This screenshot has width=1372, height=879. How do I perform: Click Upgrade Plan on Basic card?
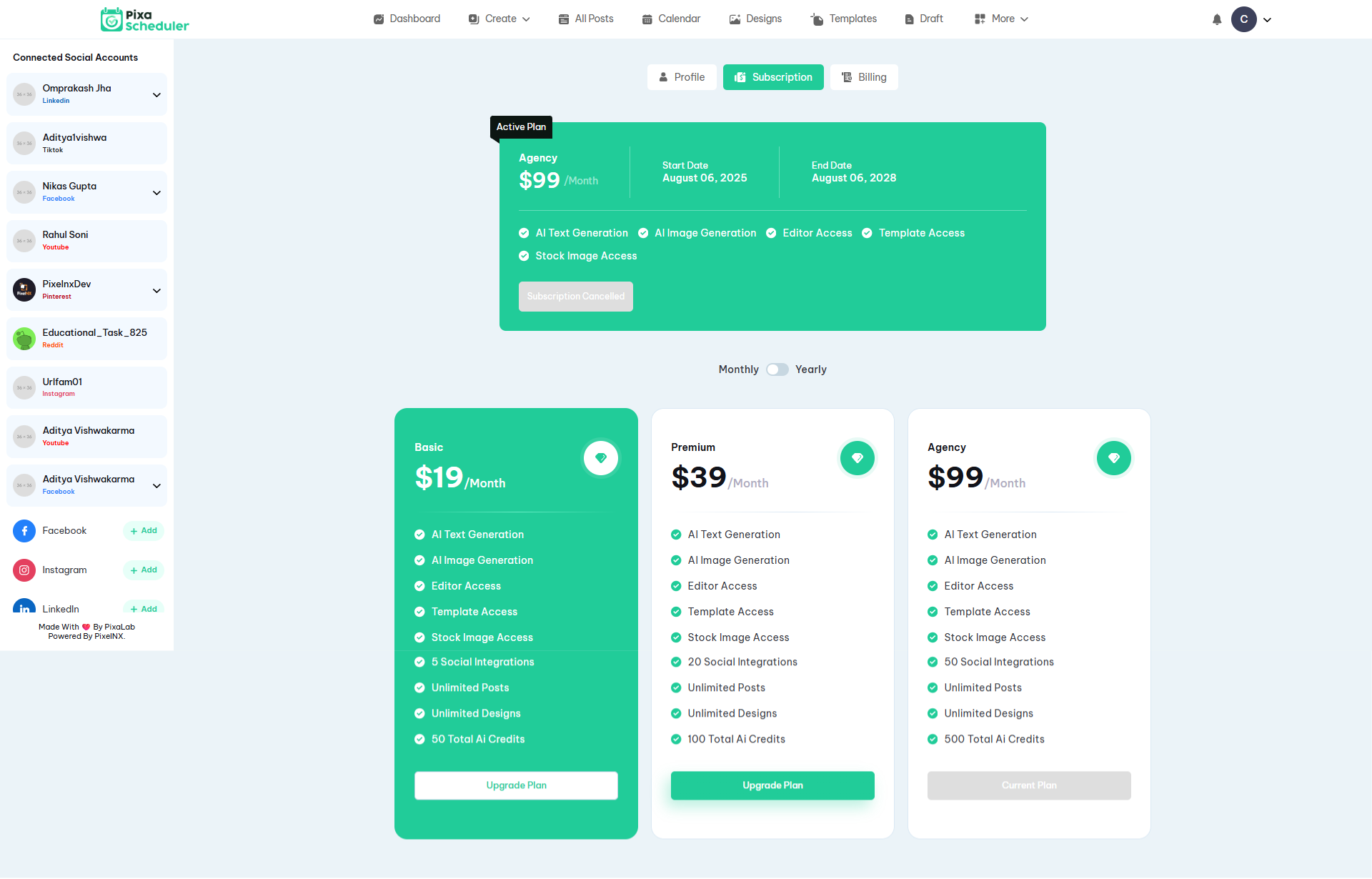coord(516,785)
